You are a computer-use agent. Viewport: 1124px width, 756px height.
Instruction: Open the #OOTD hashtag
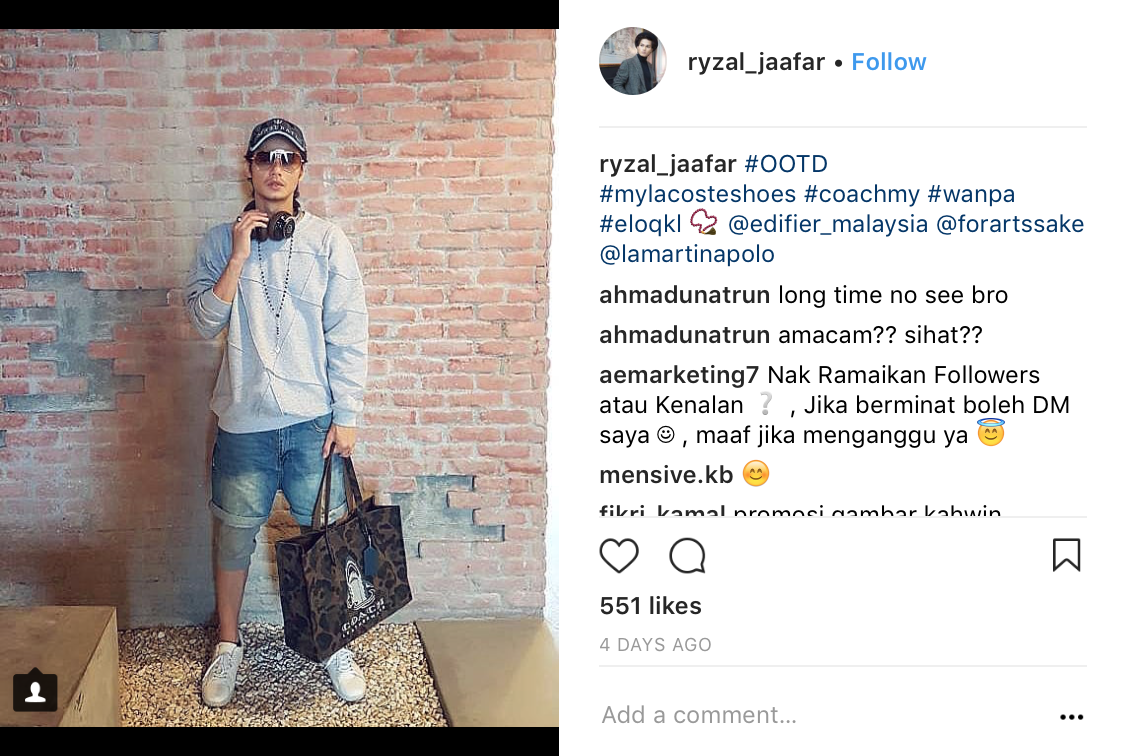point(786,164)
